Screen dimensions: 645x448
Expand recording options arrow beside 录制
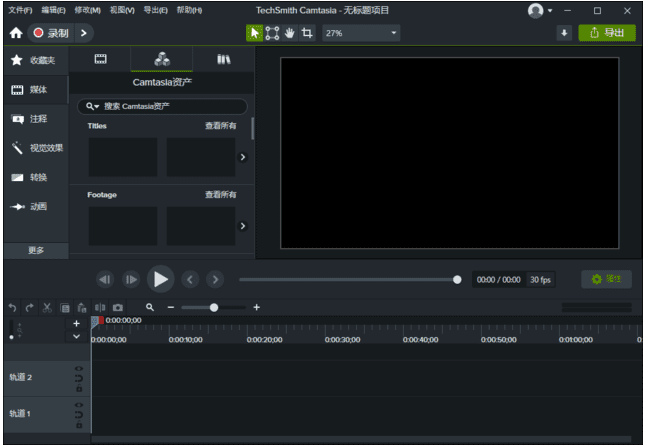tap(84, 33)
